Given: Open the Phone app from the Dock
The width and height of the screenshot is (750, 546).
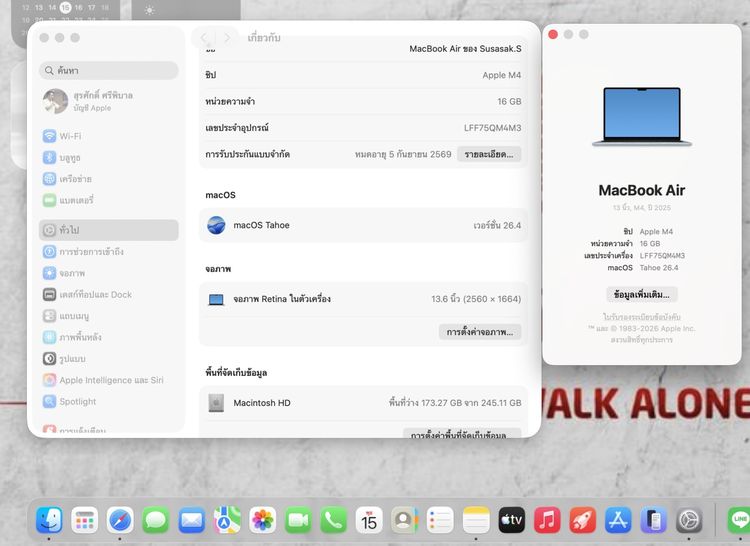Looking at the screenshot, I should click(x=334, y=520).
